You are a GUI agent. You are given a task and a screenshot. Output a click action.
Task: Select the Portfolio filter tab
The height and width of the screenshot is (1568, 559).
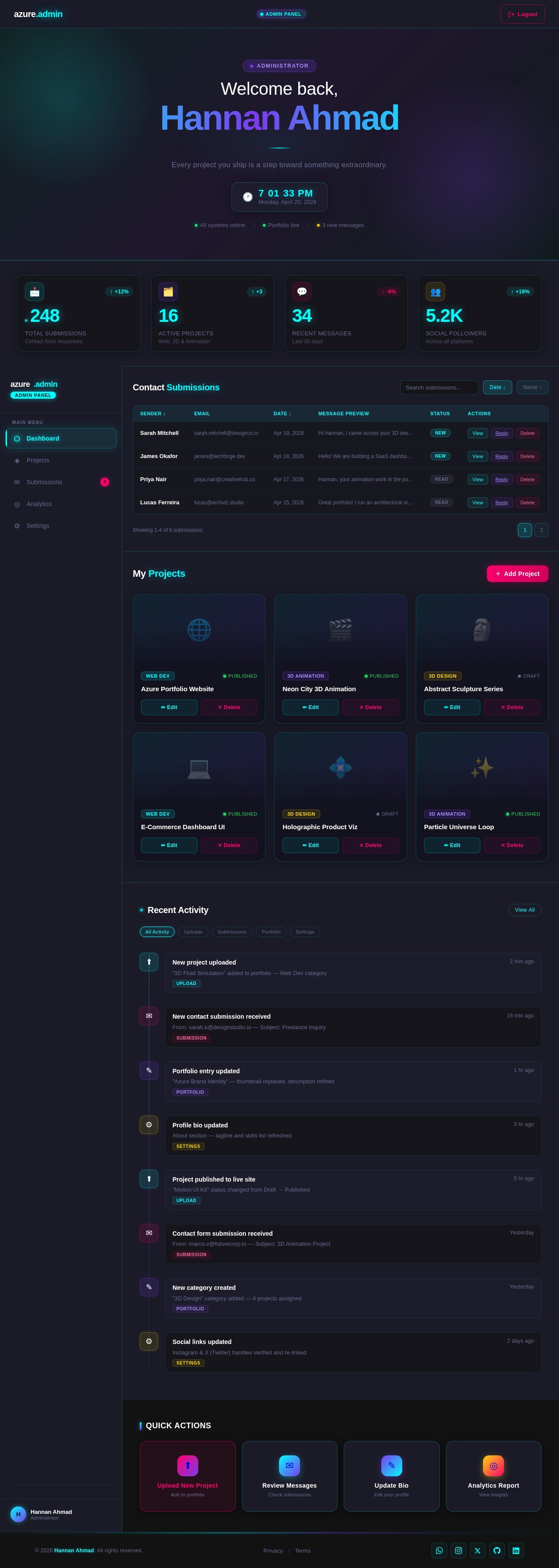271,932
